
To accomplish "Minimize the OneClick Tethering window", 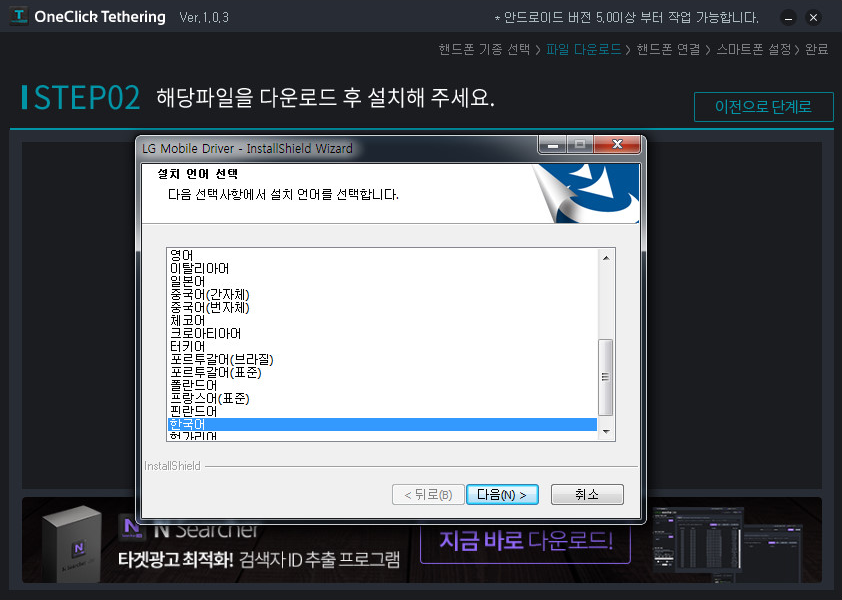I will pos(788,18).
